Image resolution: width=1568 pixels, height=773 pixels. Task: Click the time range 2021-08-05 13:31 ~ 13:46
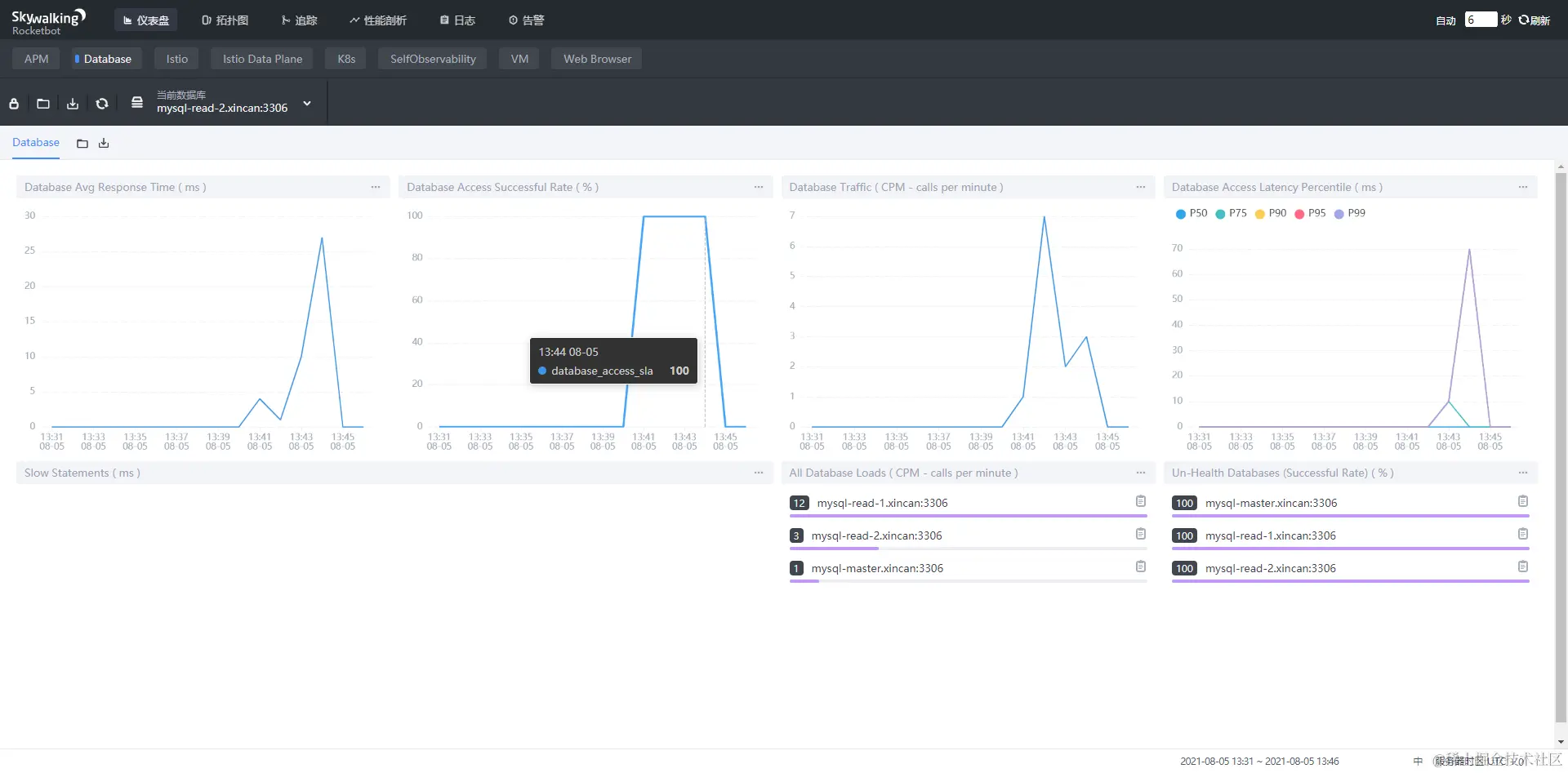[x=1259, y=761]
